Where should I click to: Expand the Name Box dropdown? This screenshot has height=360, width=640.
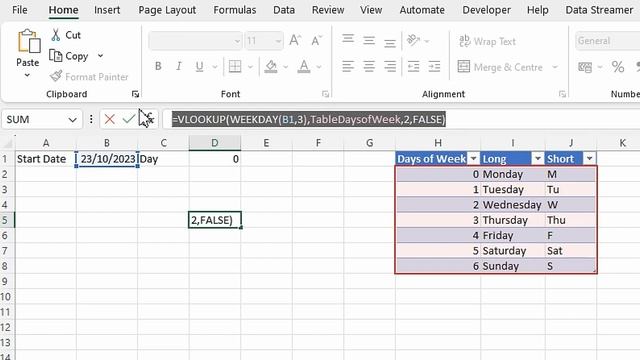(72, 120)
